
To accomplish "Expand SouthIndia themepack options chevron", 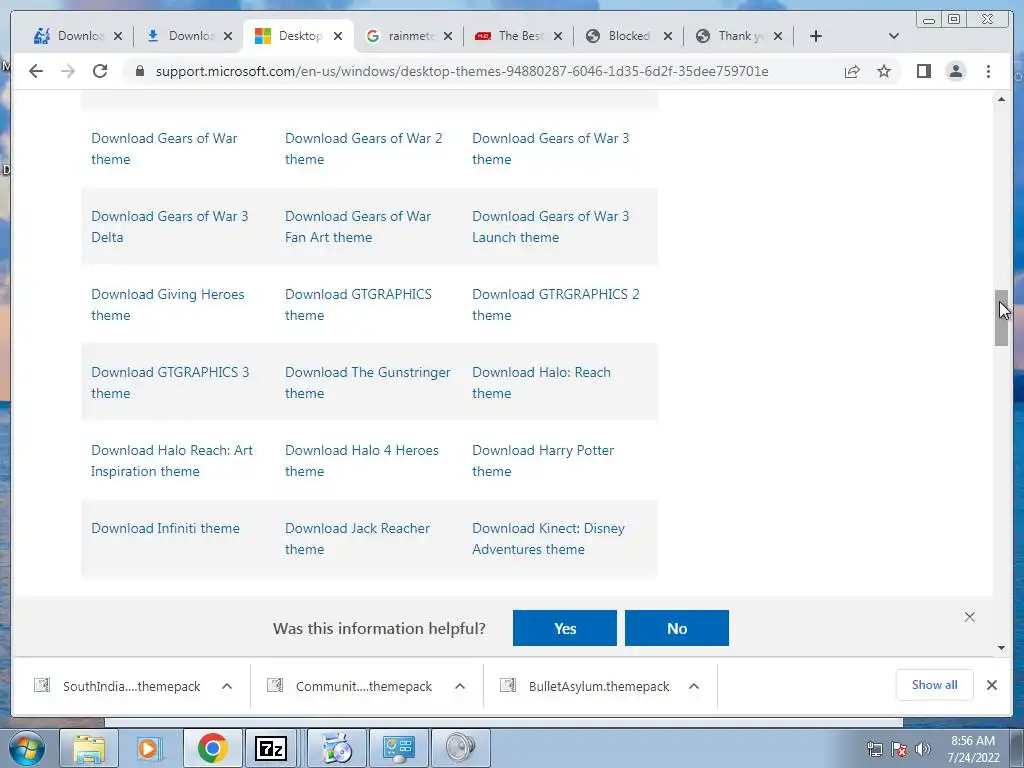I will coord(227,686).
